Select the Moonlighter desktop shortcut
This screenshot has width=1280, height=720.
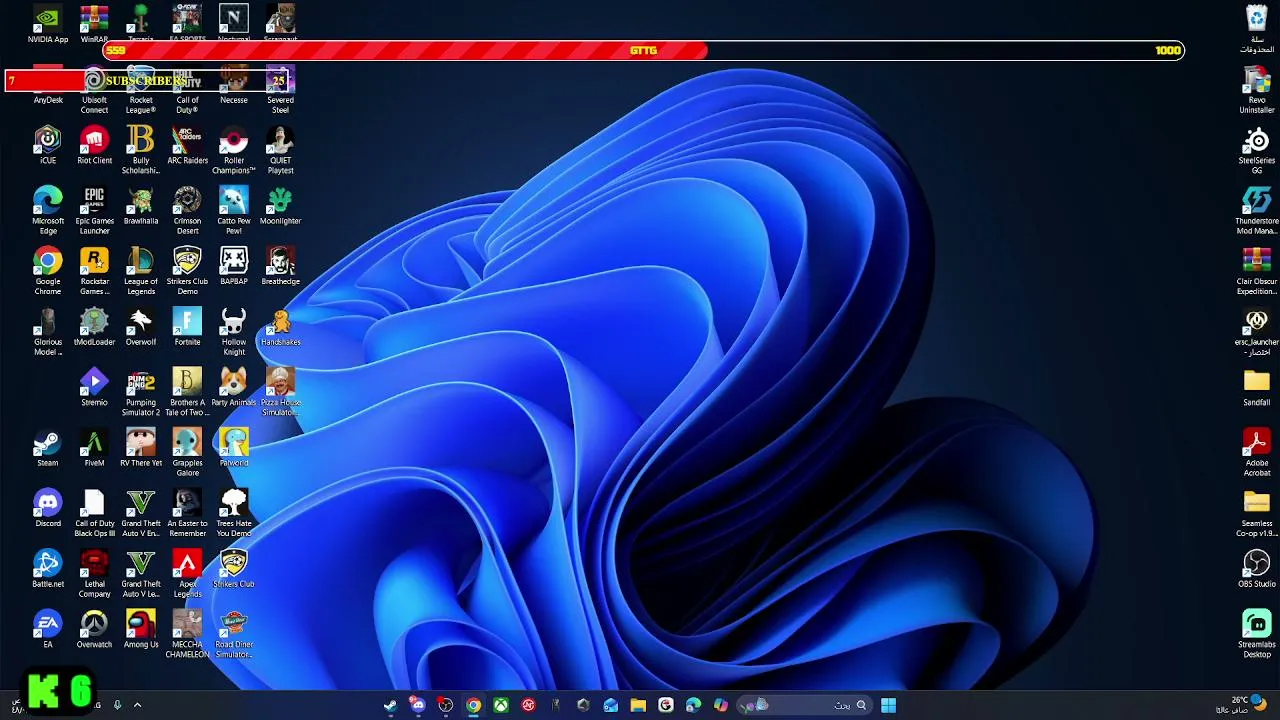tap(280, 206)
